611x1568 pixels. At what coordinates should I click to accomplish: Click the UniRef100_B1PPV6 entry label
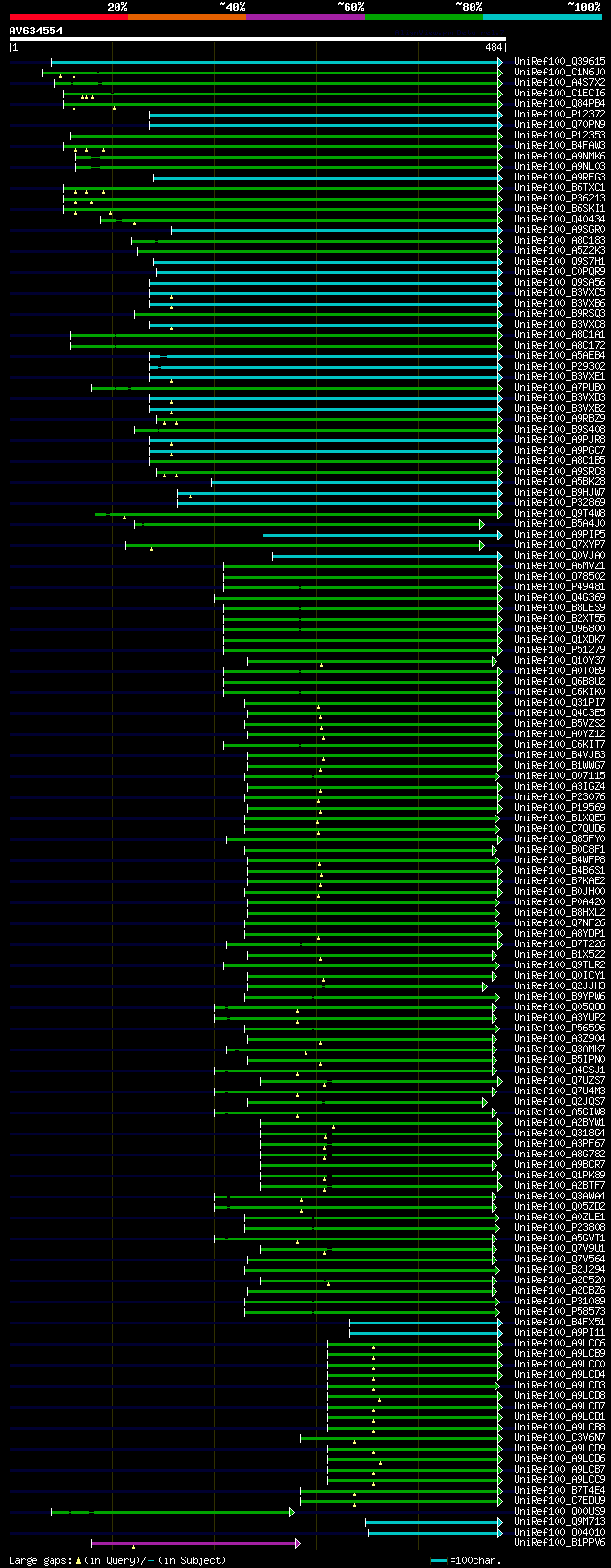click(559, 1542)
